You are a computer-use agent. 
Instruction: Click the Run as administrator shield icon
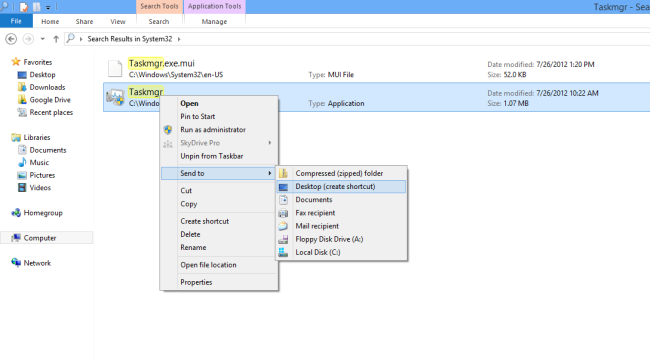coord(168,130)
